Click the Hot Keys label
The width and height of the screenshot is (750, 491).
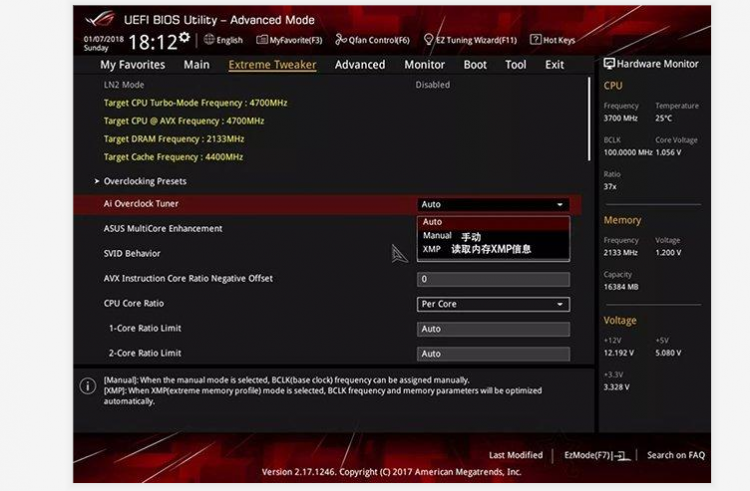pyautogui.click(x=559, y=40)
